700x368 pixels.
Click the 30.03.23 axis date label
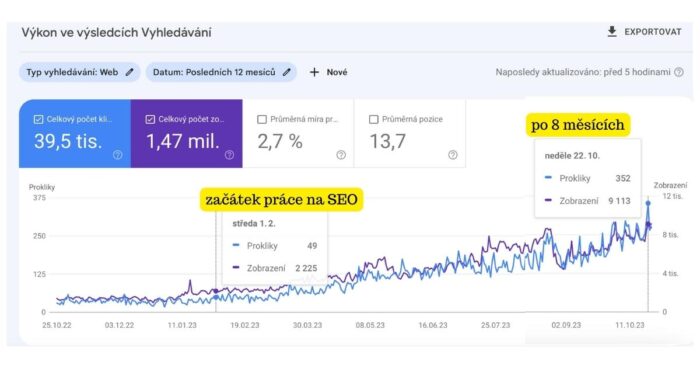pos(307,325)
